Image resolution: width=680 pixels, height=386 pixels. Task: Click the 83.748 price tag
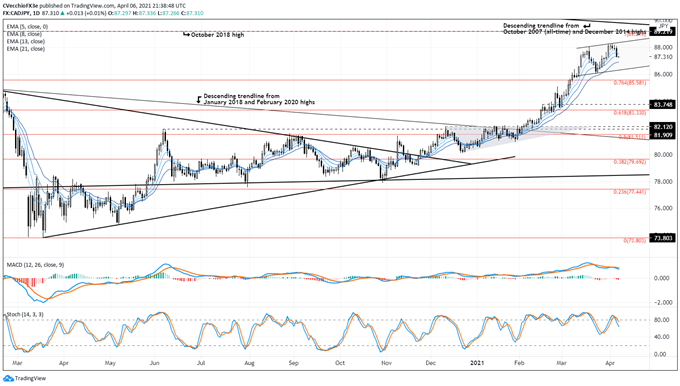(662, 105)
